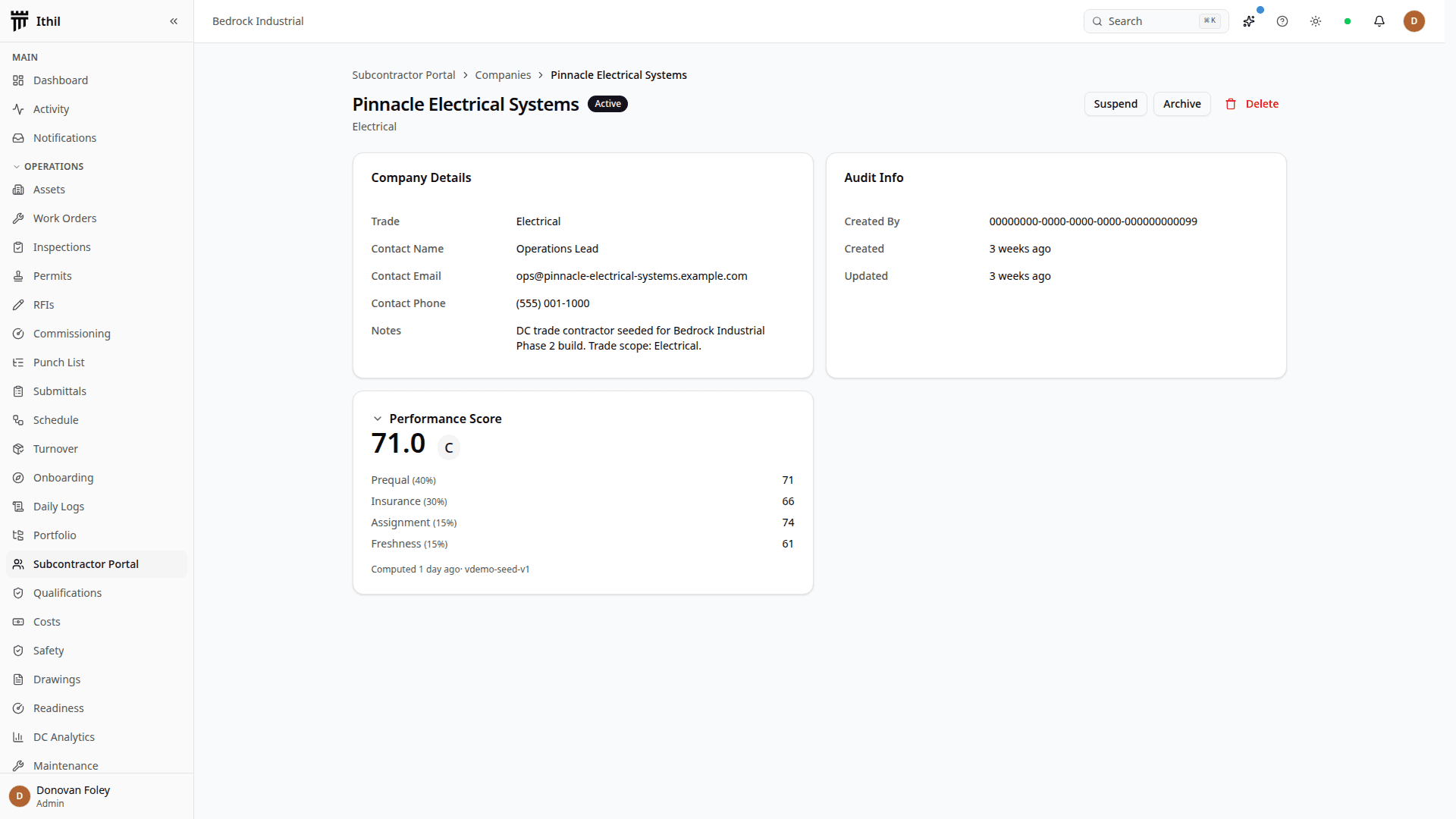This screenshot has width=1456, height=819.
Task: Open the notifications bell icon
Action: tap(1379, 21)
